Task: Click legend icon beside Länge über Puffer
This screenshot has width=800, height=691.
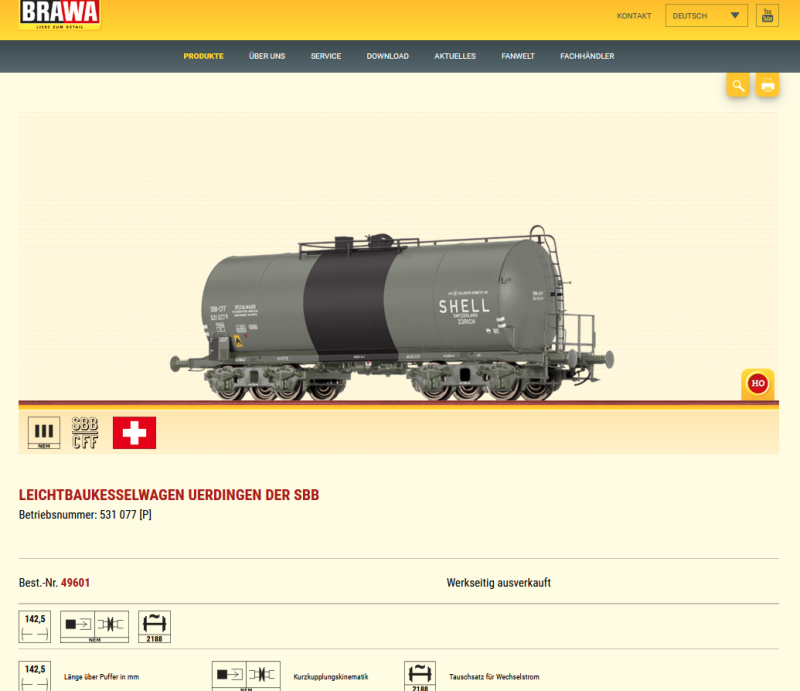Action: coord(35,676)
